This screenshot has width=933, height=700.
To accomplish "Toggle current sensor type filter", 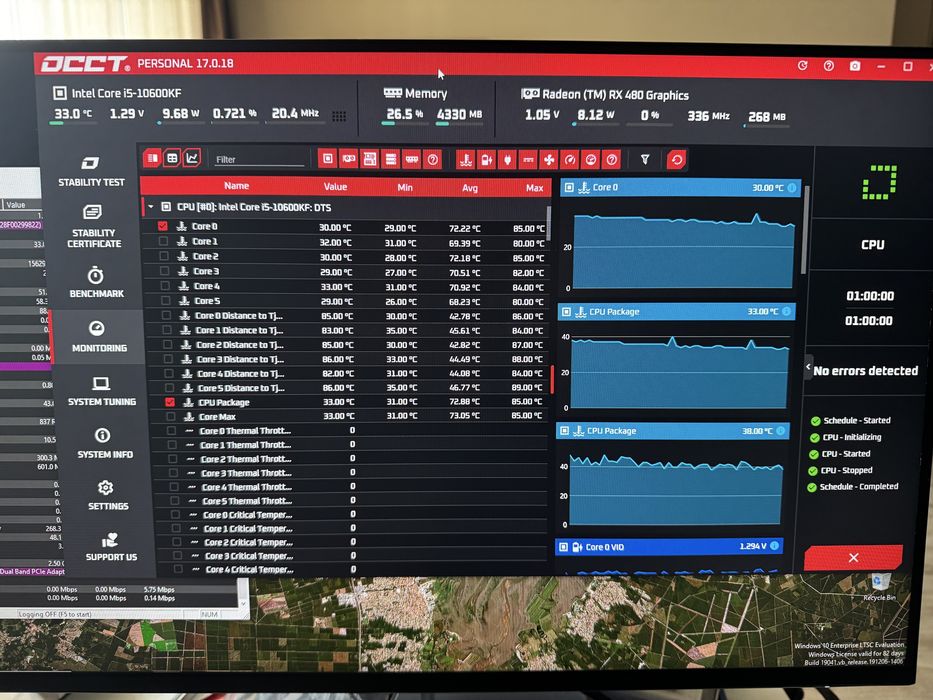I will (x=528, y=160).
